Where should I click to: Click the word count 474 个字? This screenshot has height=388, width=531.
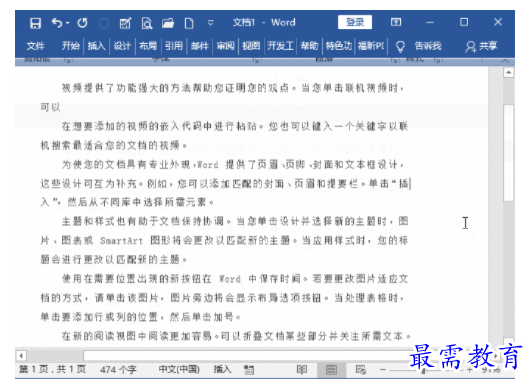118,369
